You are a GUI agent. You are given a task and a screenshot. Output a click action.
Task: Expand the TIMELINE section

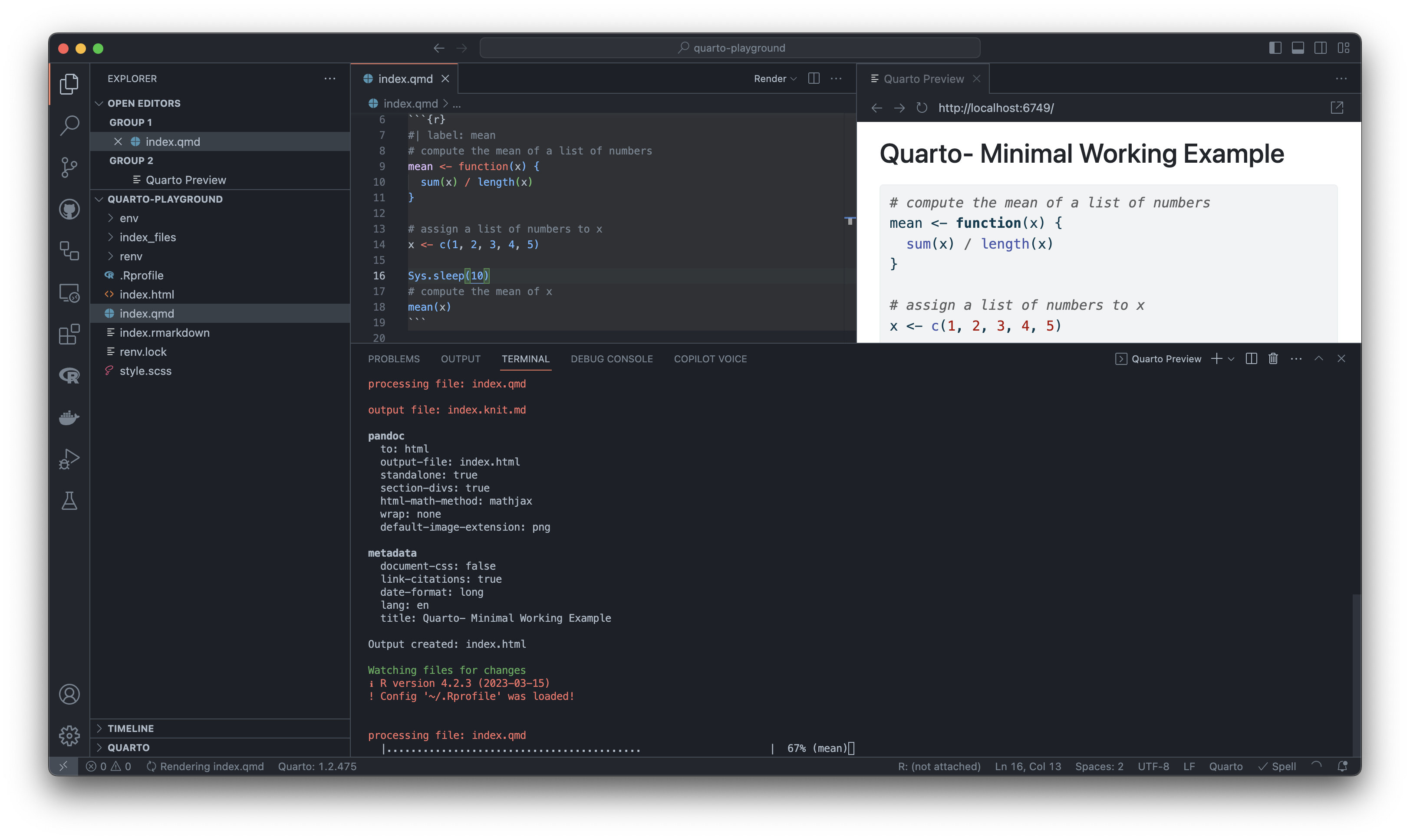99,728
